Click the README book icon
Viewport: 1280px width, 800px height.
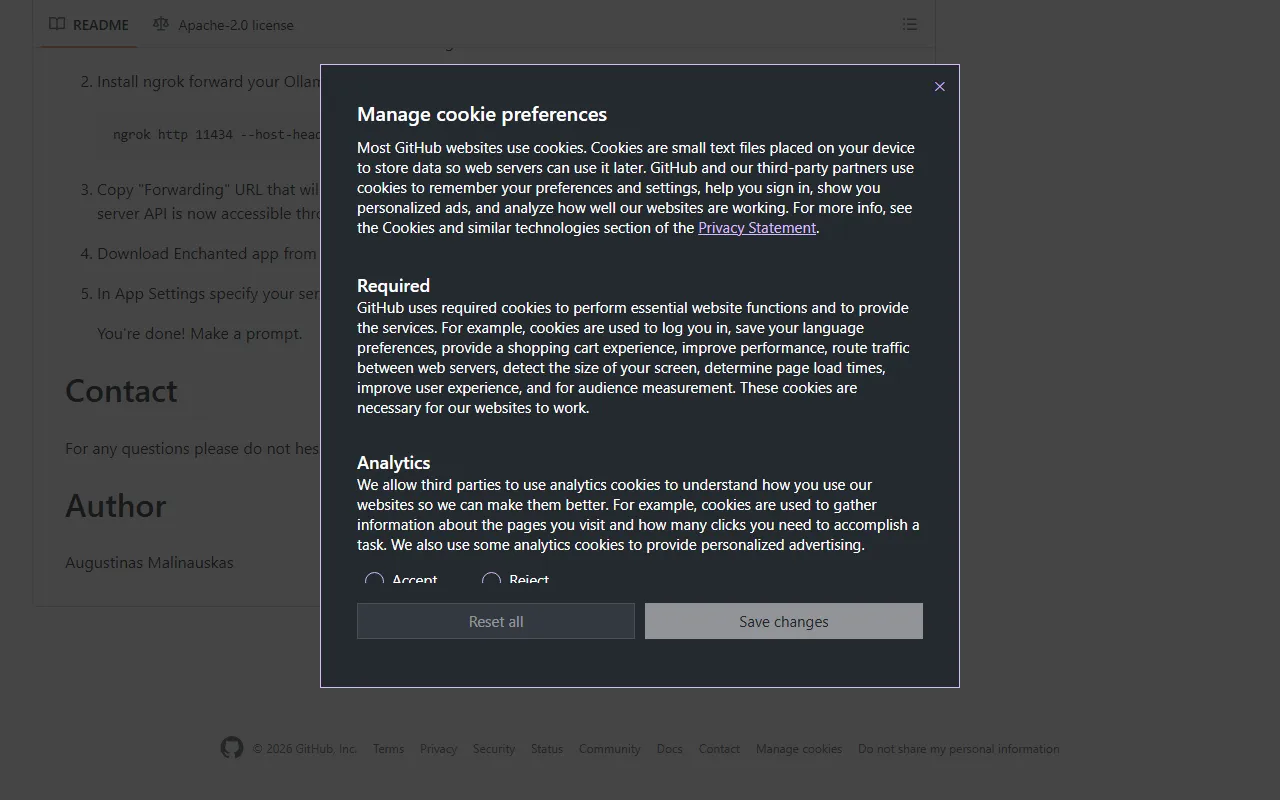58,24
